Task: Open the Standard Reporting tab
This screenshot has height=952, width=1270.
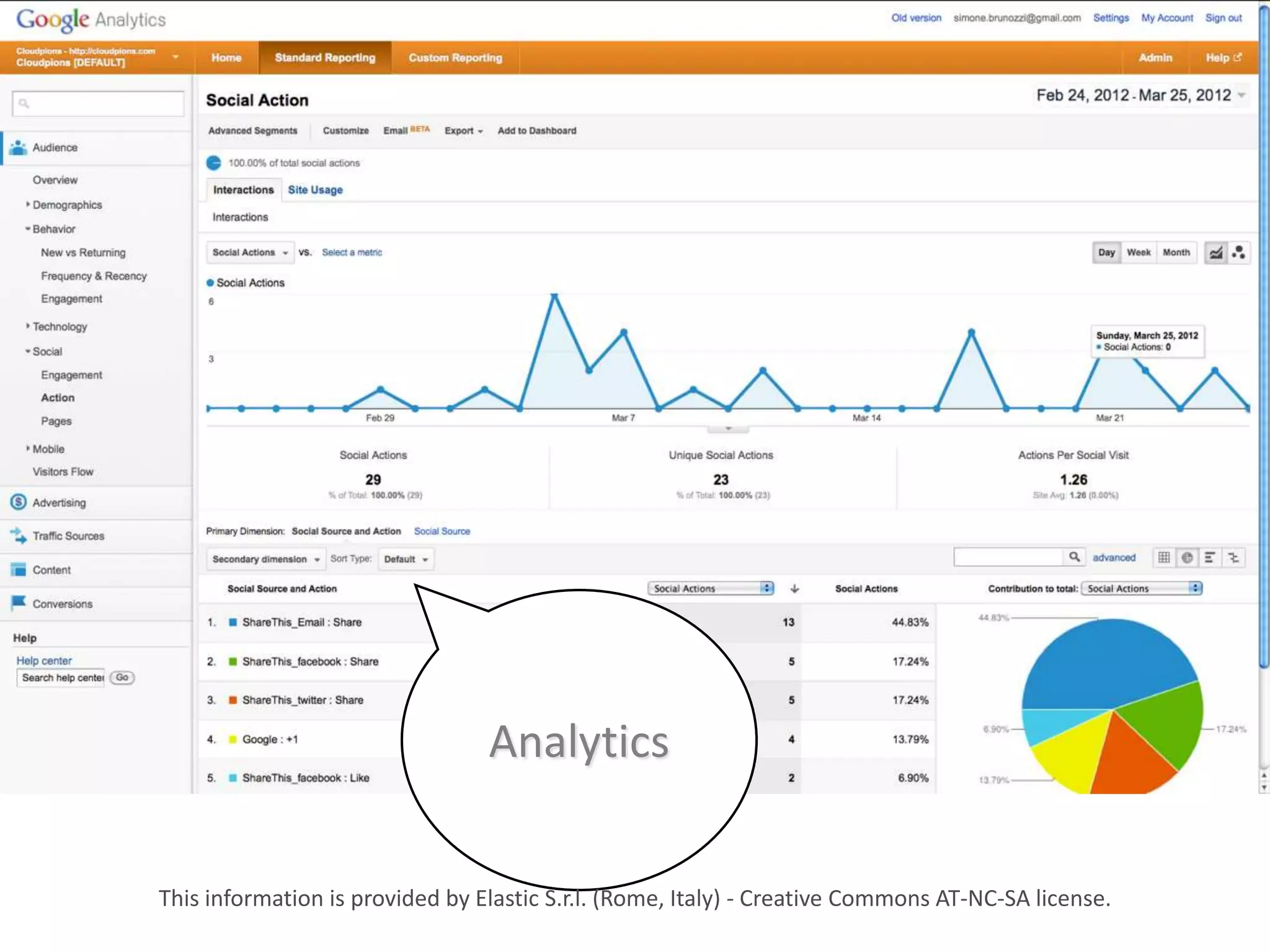Action: point(325,58)
